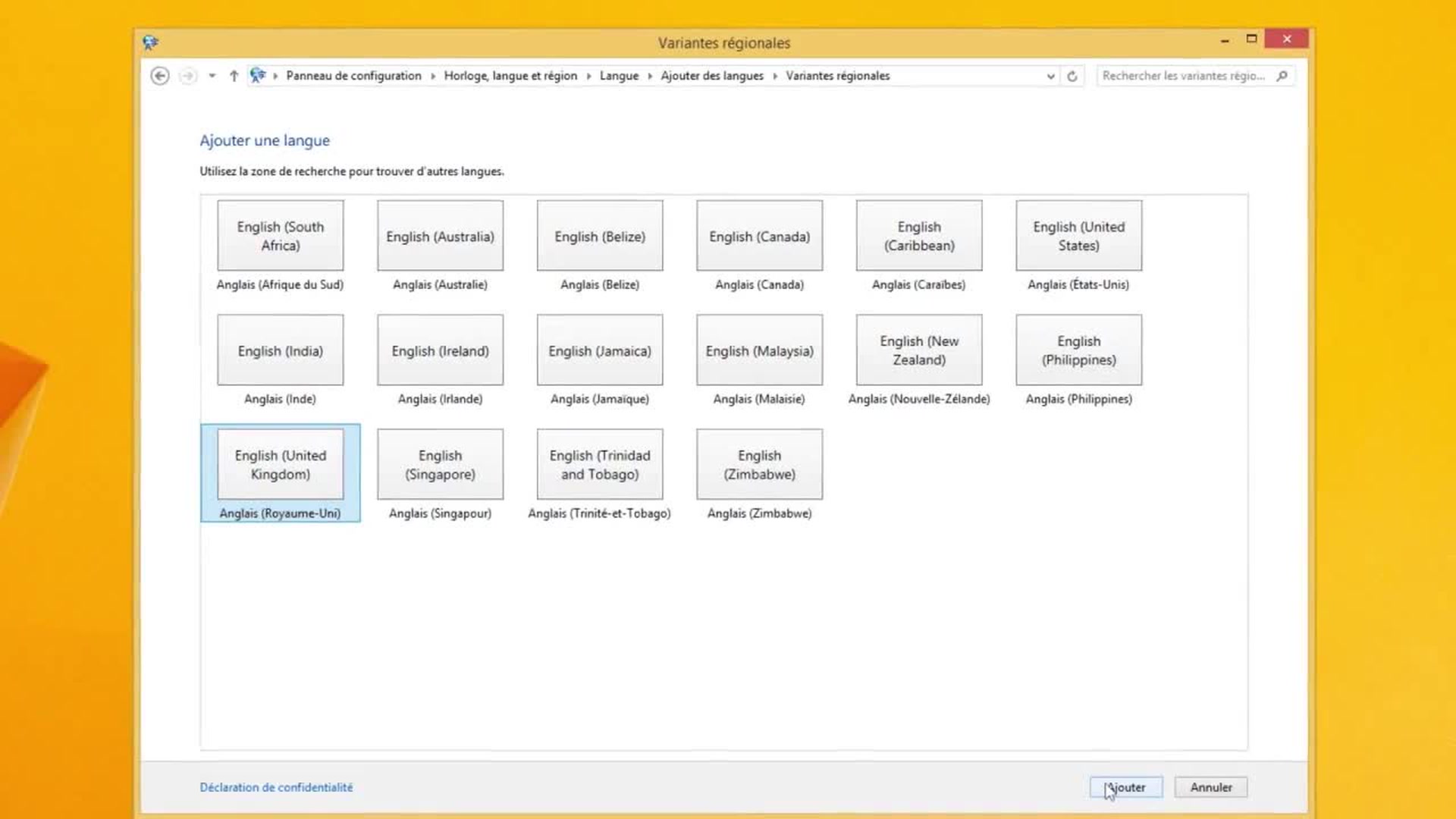Click the Back navigation arrow
The image size is (1456, 819).
pos(159,76)
